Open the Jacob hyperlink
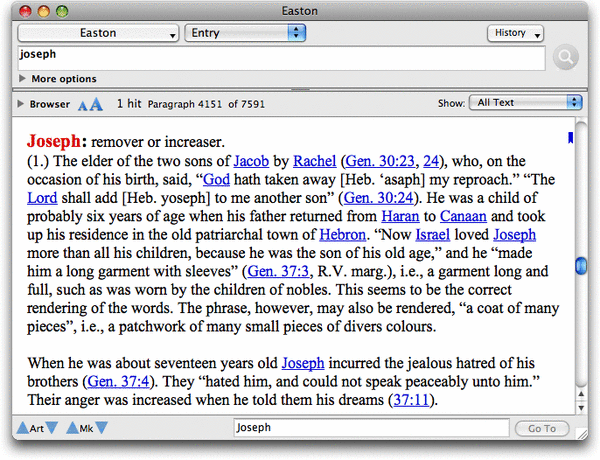The width and height of the screenshot is (600, 460). [x=251, y=161]
